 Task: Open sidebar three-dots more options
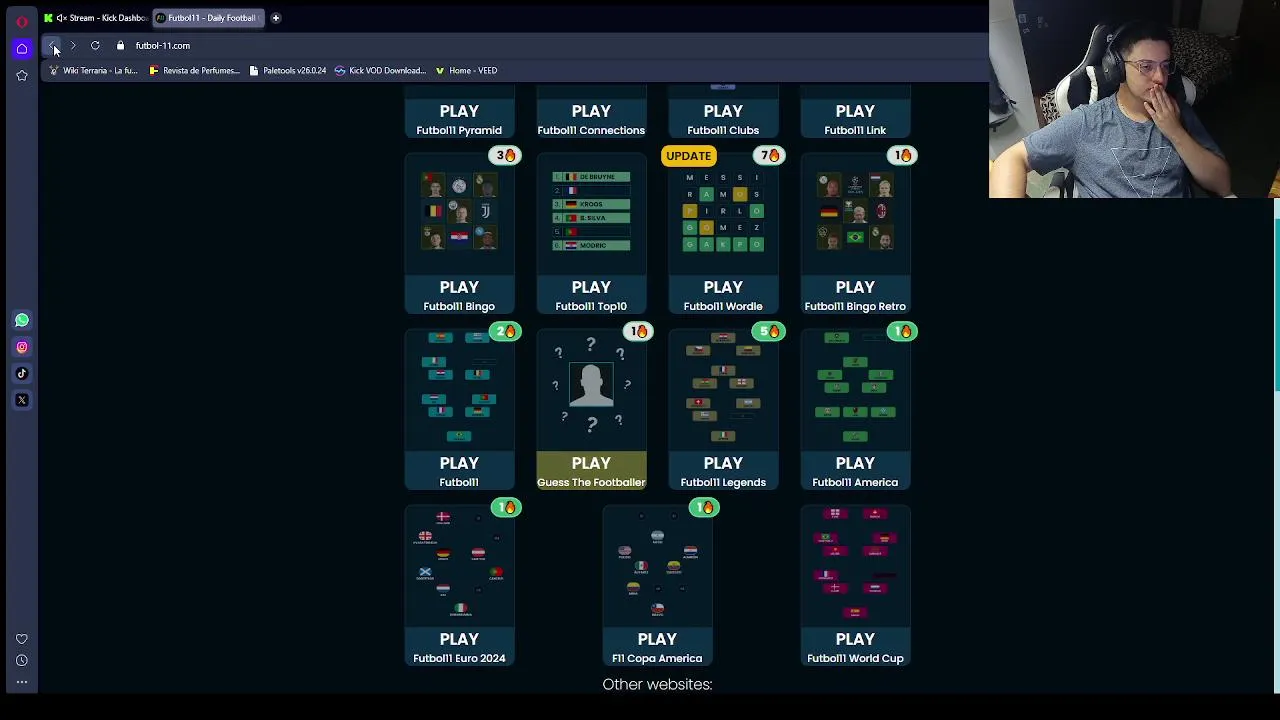pyautogui.click(x=22, y=682)
